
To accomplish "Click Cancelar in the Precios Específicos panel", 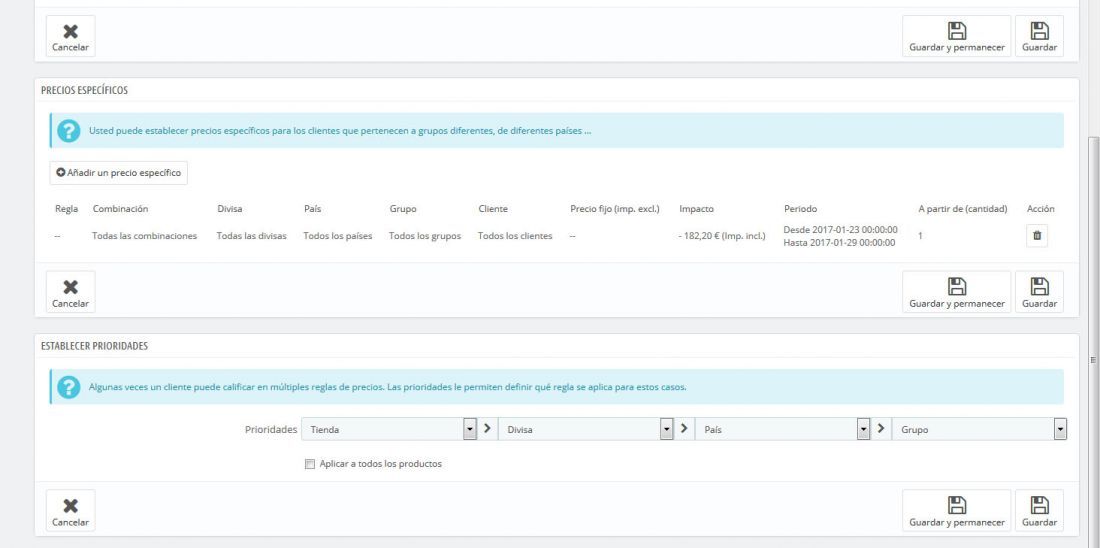I will pos(70,292).
